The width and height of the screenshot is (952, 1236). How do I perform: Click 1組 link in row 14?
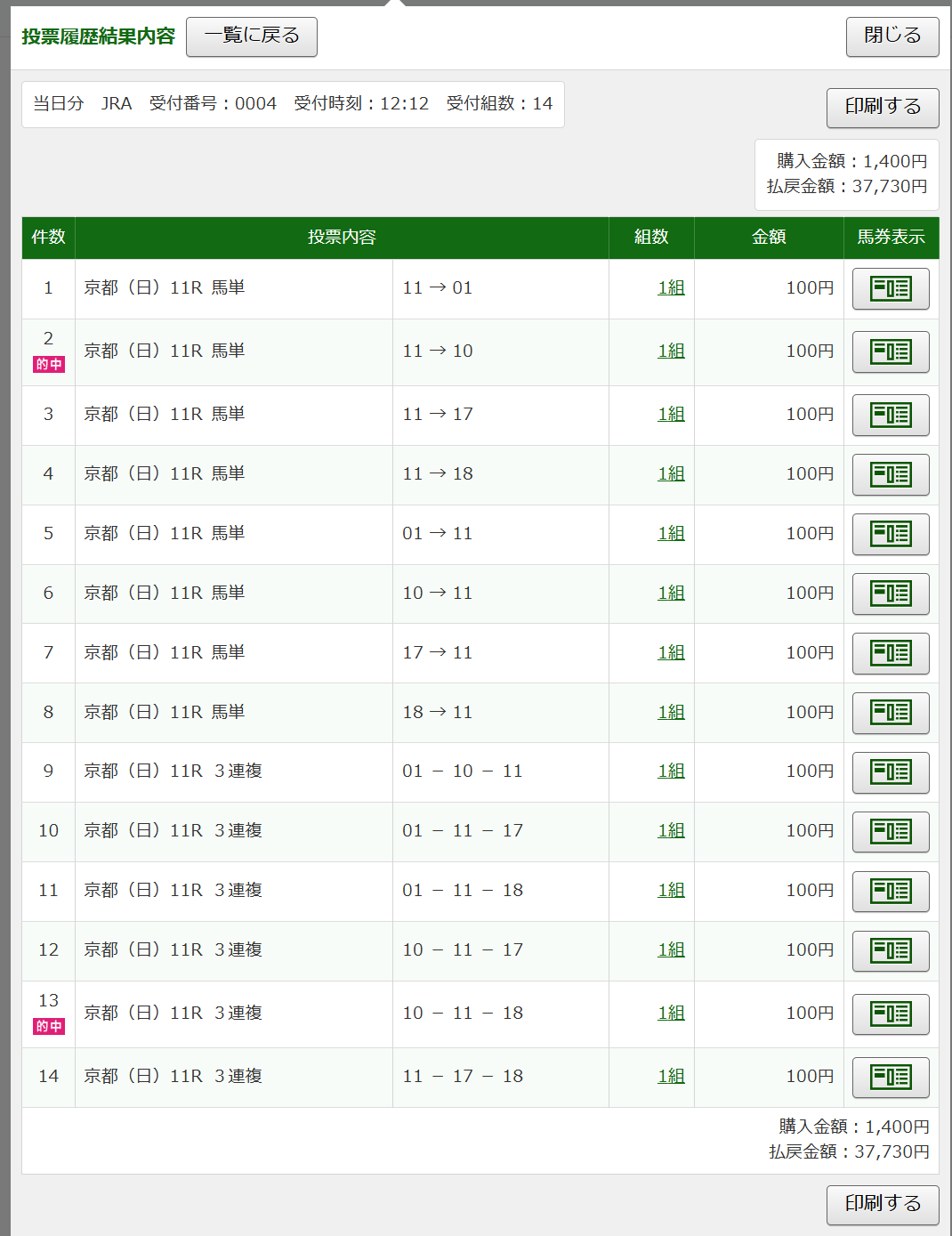pyautogui.click(x=671, y=1077)
